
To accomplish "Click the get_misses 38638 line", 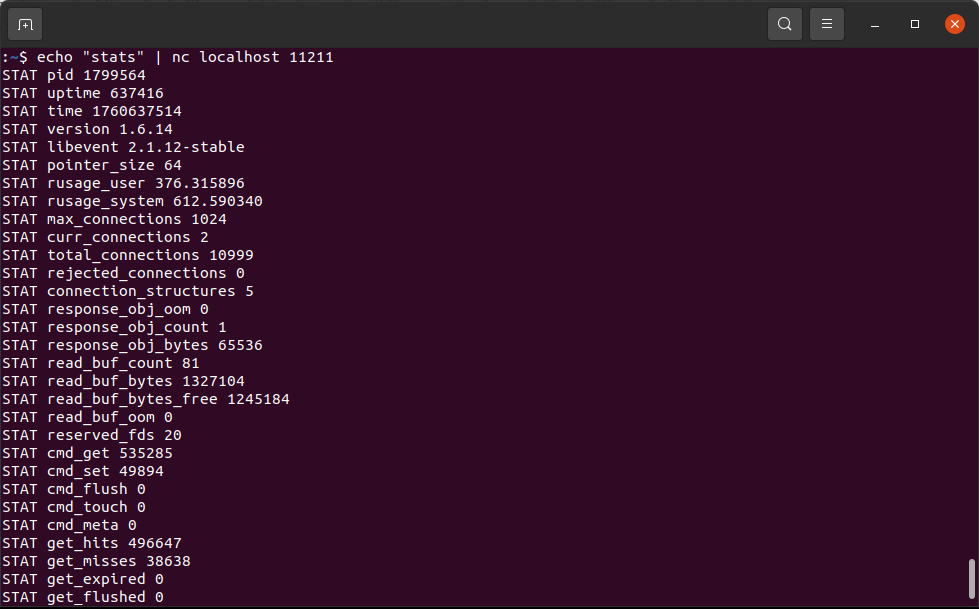I will coord(96,561).
